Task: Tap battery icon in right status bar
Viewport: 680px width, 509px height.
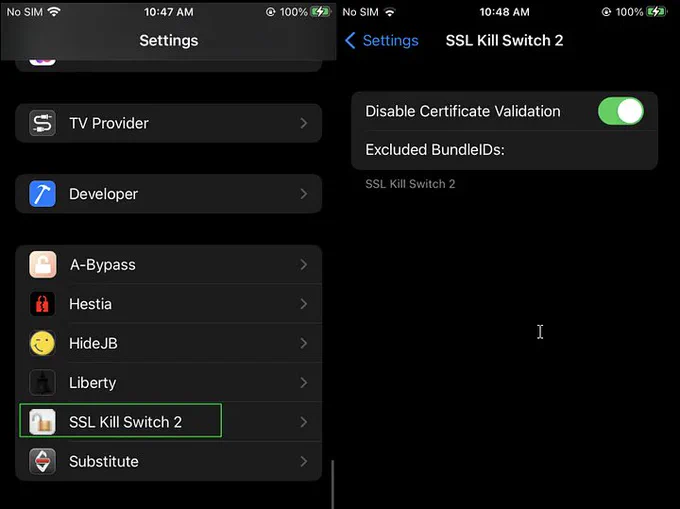Action: pos(656,12)
